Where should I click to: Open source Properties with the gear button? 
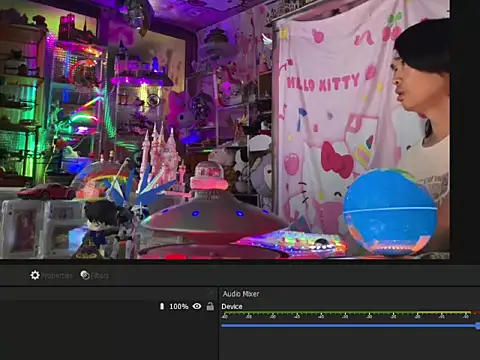pos(51,275)
